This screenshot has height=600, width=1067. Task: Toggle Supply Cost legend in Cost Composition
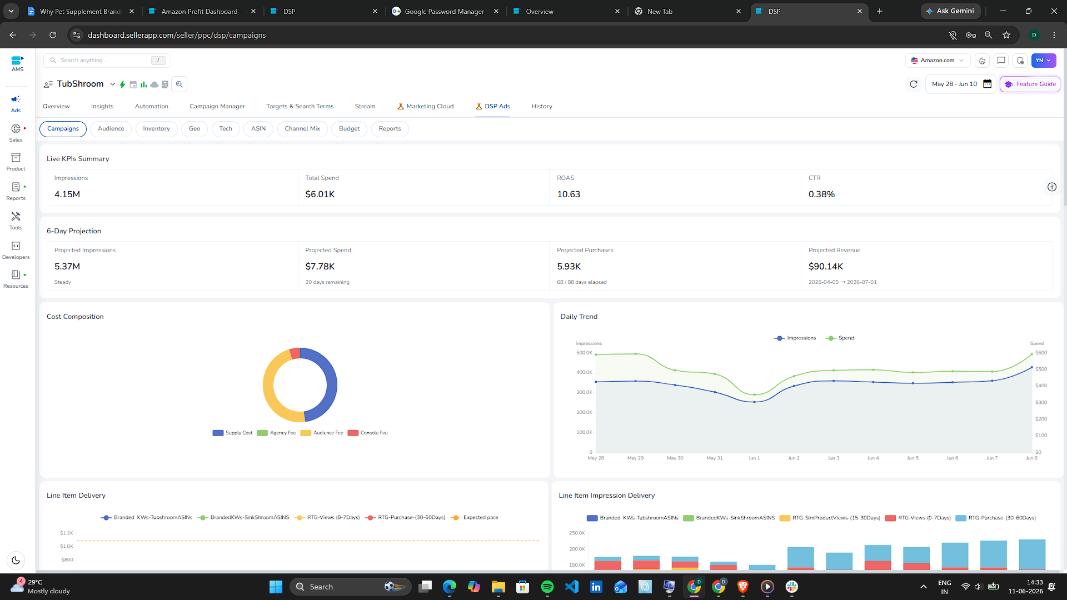coord(233,433)
